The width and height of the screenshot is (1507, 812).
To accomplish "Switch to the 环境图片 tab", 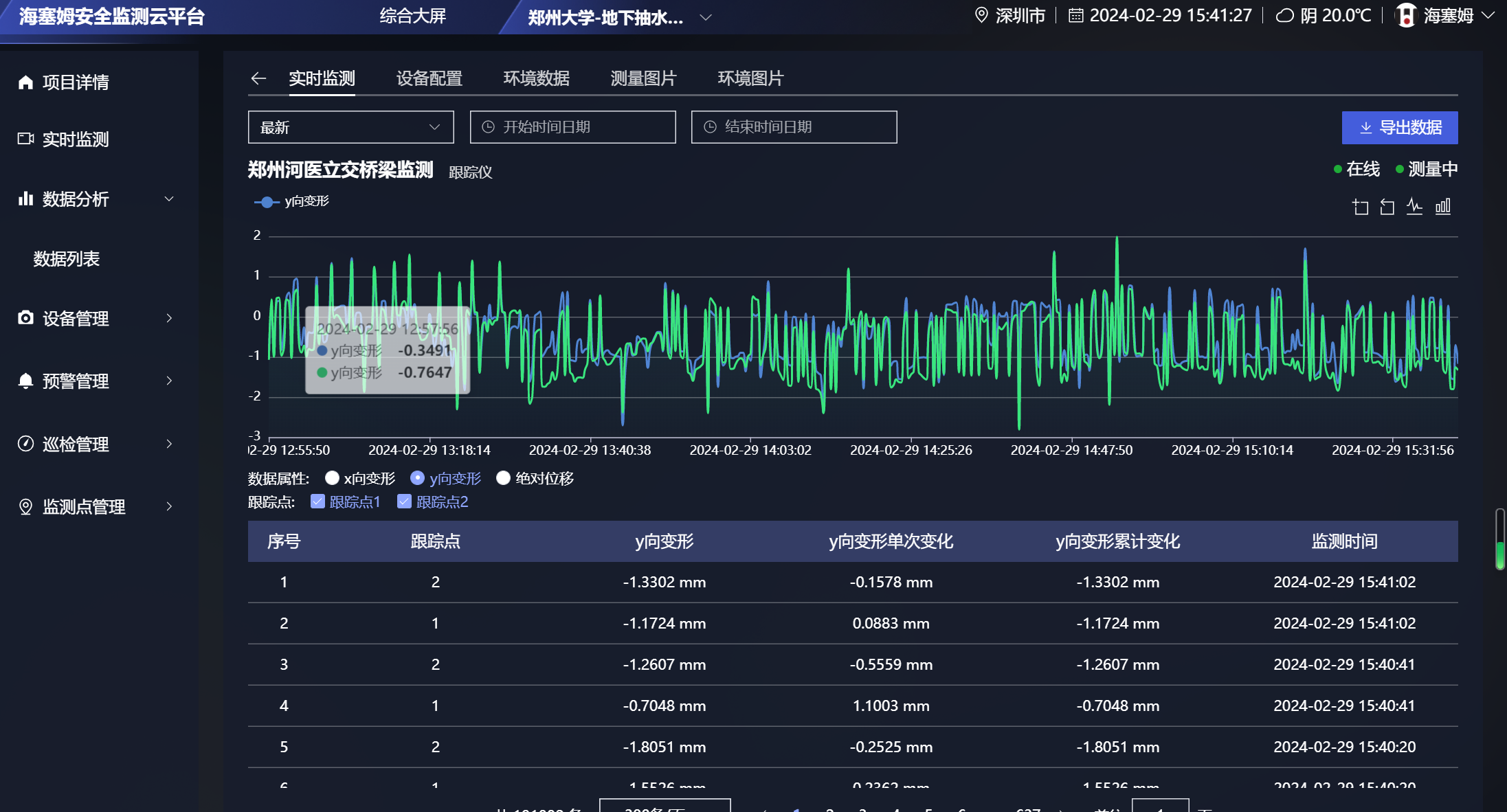I will 750,78.
